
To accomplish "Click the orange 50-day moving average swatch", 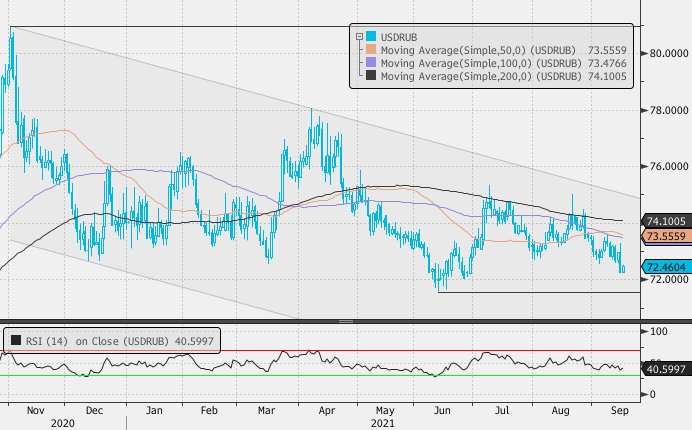I will [371, 50].
